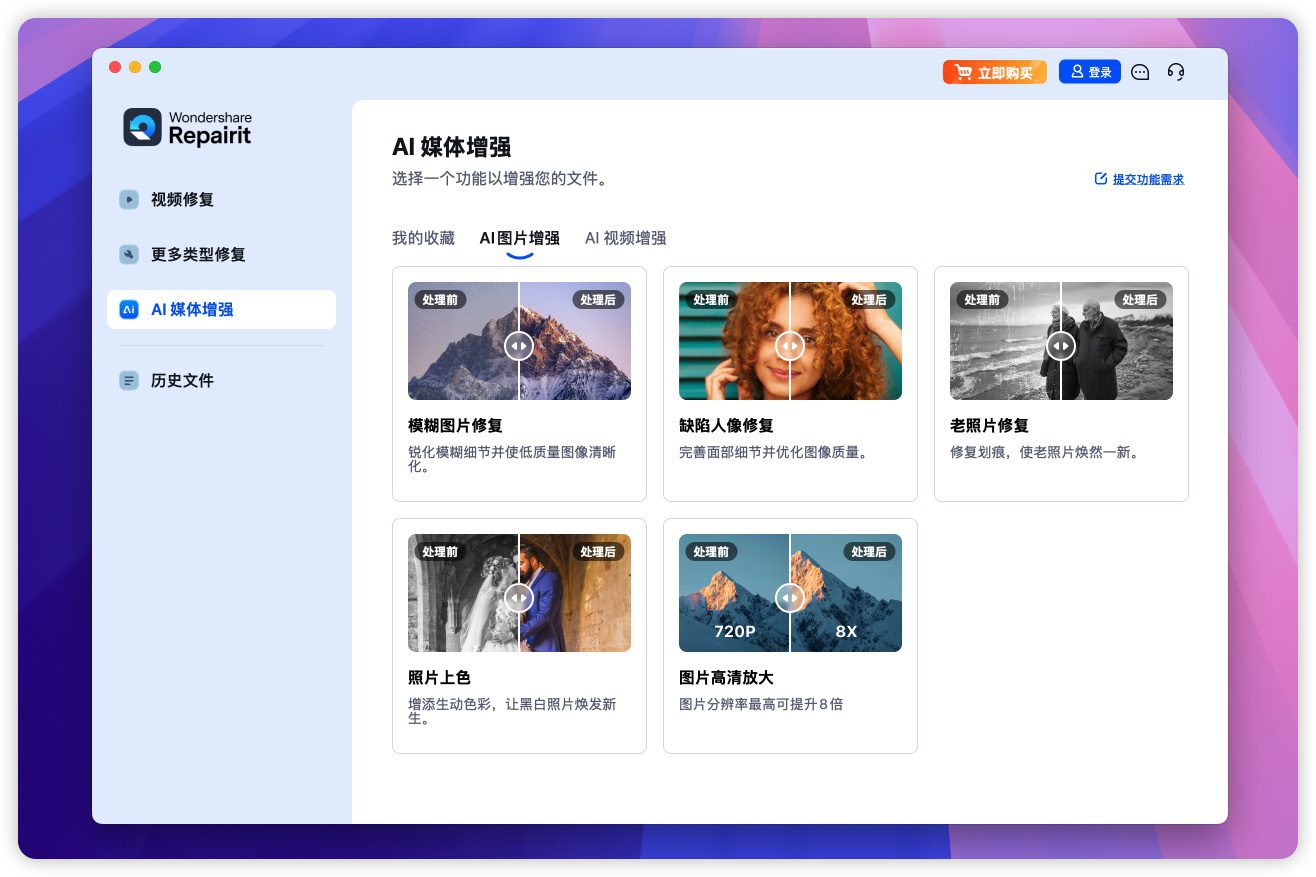Click the comparison slider handle on 缺陷人像修复
The width and height of the screenshot is (1316, 877).
(x=789, y=346)
